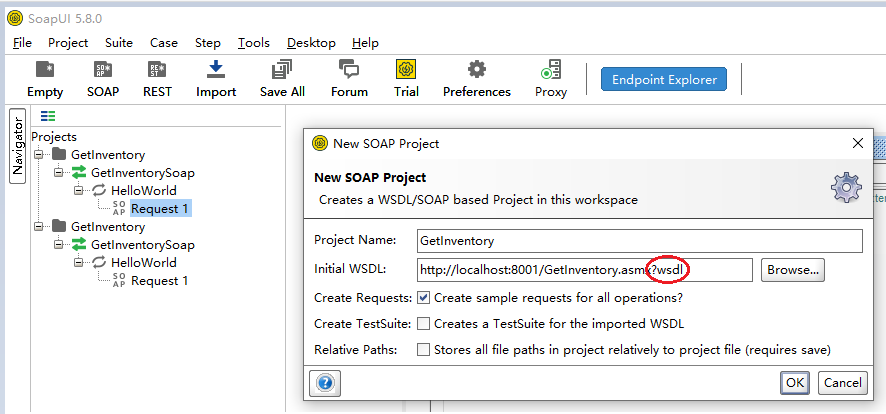Collapse the second GetInventorySoap interface node

pyautogui.click(x=58, y=245)
